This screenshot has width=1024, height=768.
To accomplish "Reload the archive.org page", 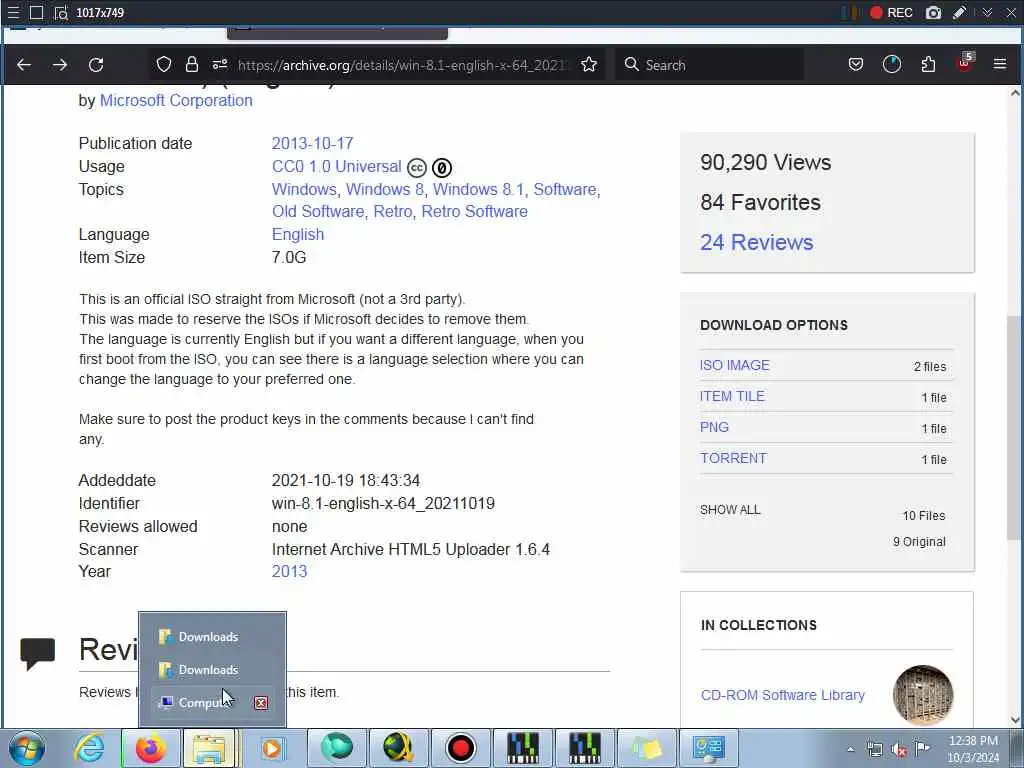I will 96,65.
